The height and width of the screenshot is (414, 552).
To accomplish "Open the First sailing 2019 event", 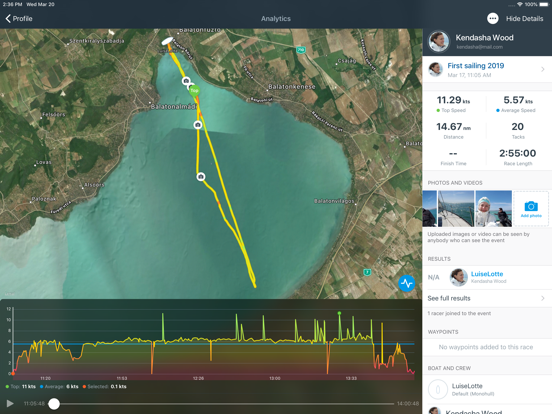I will click(x=487, y=69).
